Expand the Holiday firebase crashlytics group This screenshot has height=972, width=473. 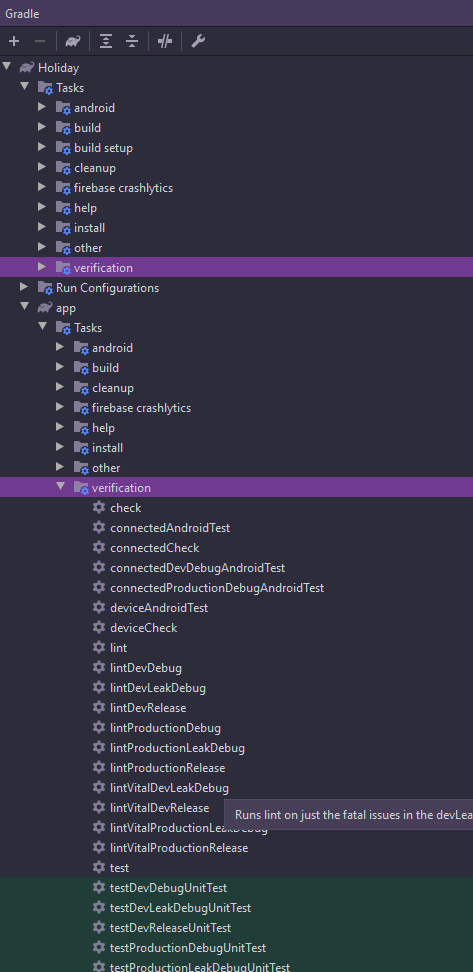pyautogui.click(x=42, y=187)
